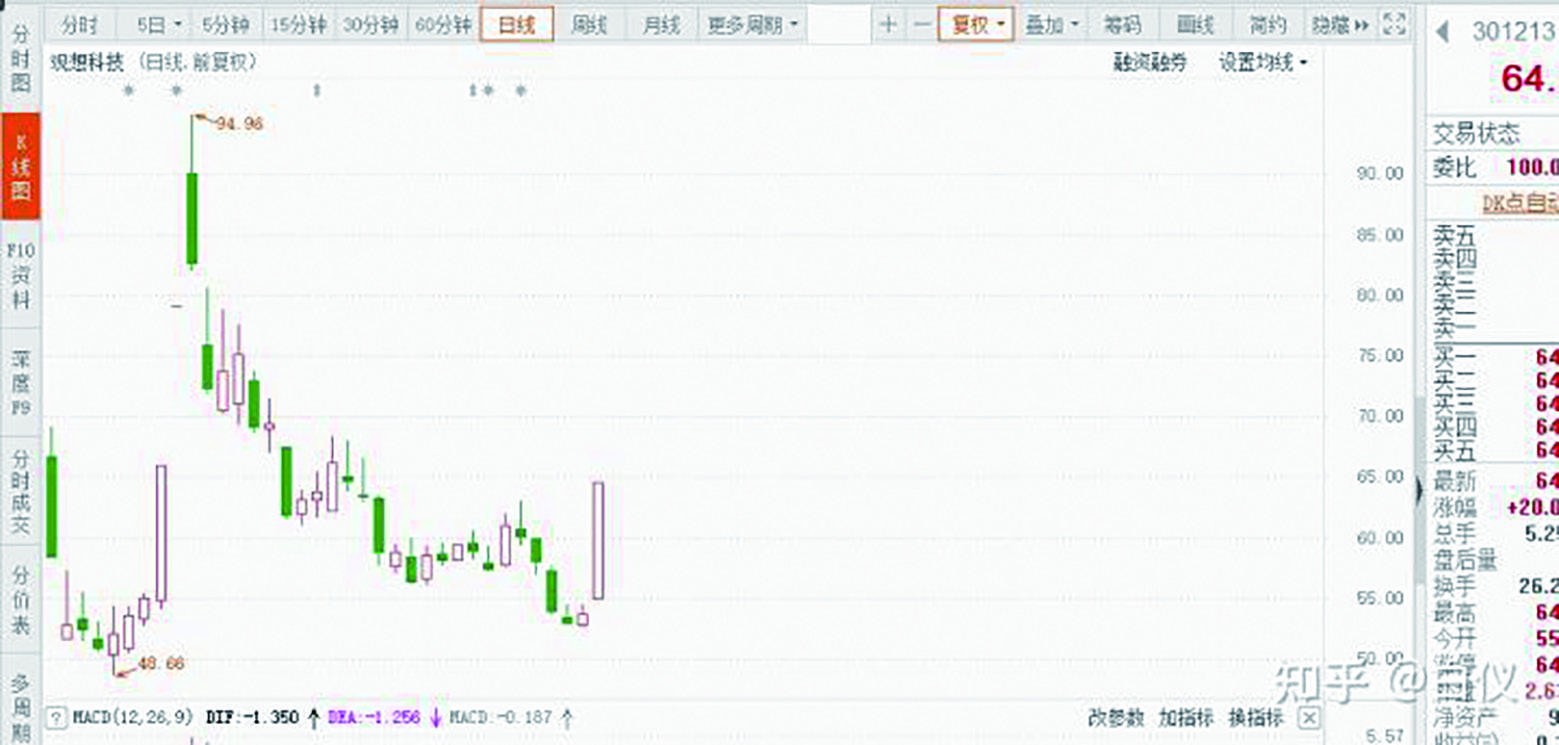The image size is (1559, 745).
Task: Open the 筹码 chip distribution tool
Action: 1124,24
